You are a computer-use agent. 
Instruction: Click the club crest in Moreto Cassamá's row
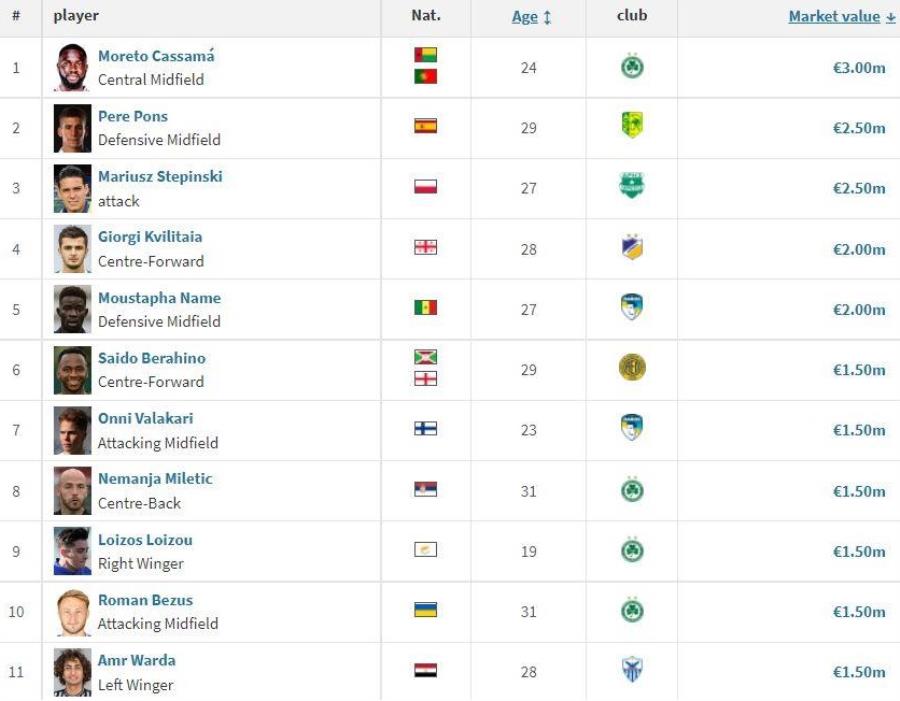(632, 67)
